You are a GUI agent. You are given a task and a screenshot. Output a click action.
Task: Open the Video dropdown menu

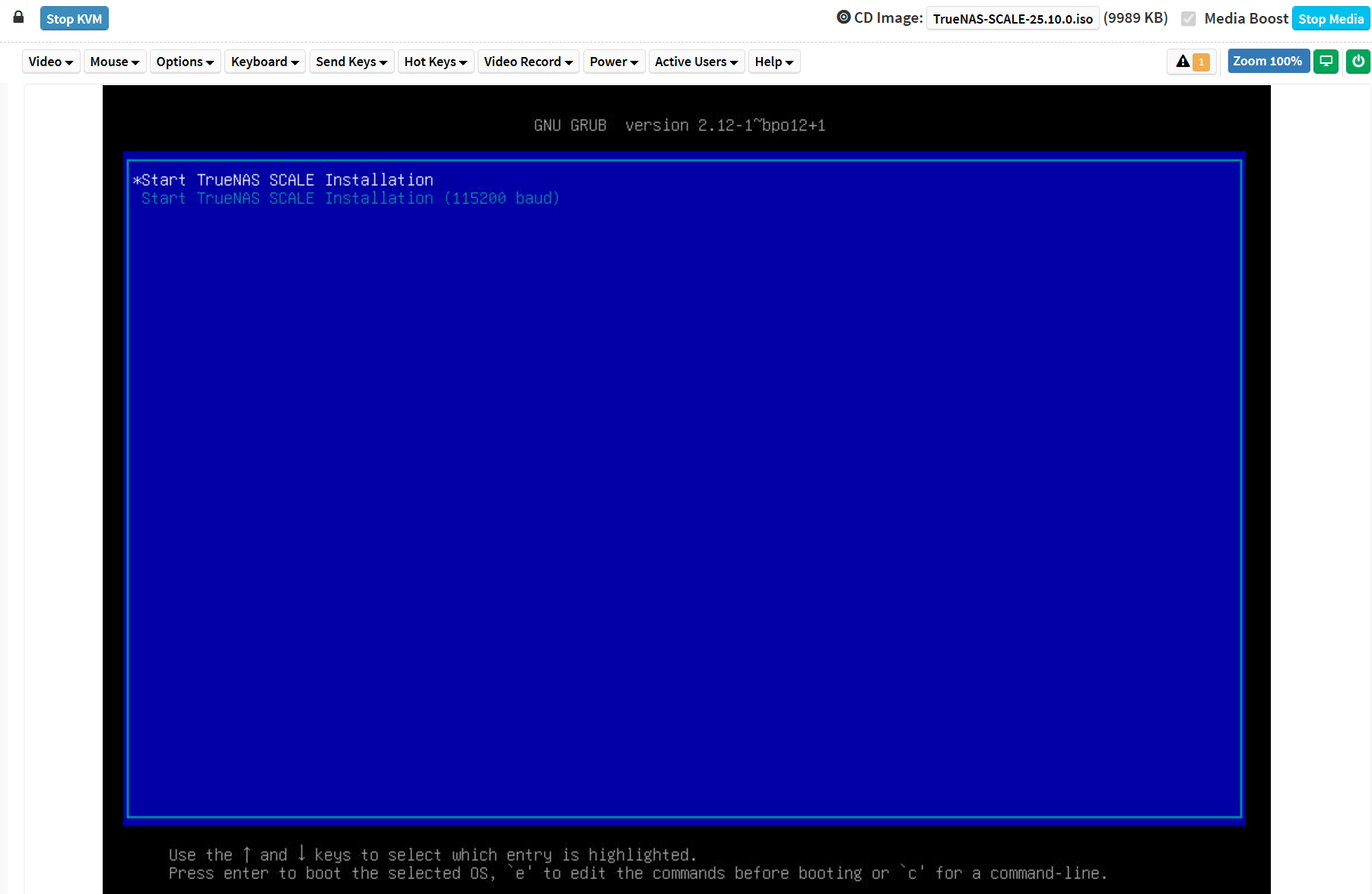(51, 62)
